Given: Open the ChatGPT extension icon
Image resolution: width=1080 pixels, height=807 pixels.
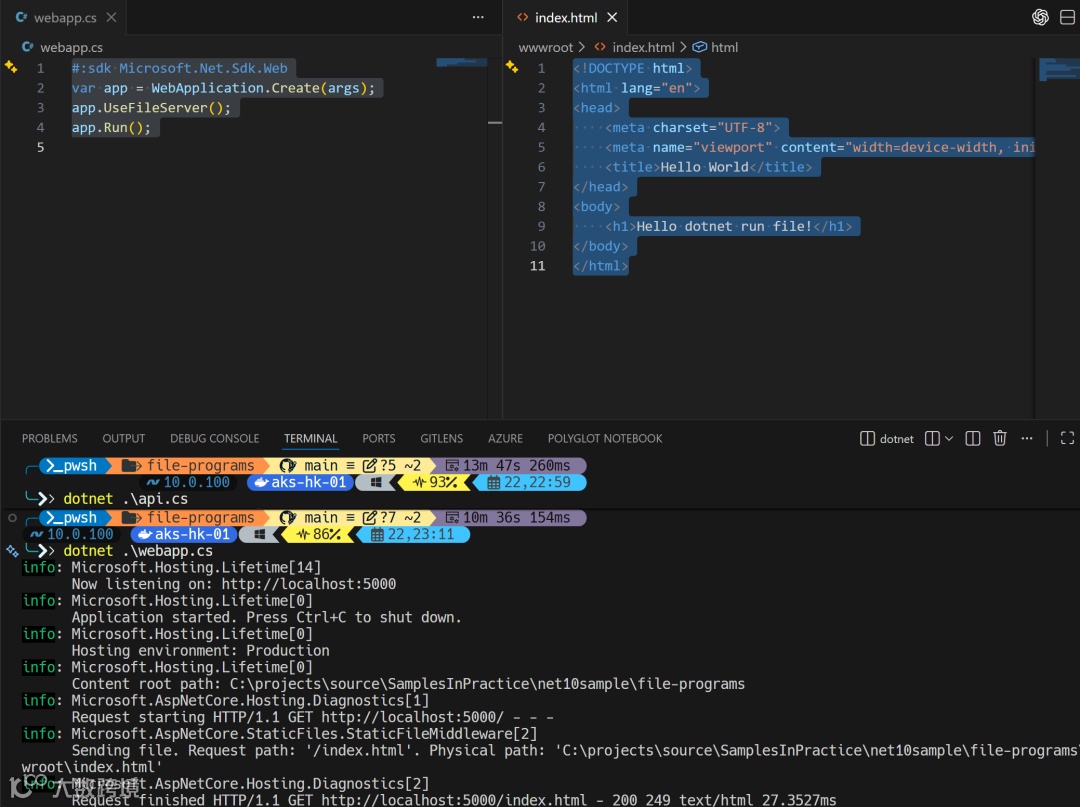Looking at the screenshot, I should coord(1040,17).
